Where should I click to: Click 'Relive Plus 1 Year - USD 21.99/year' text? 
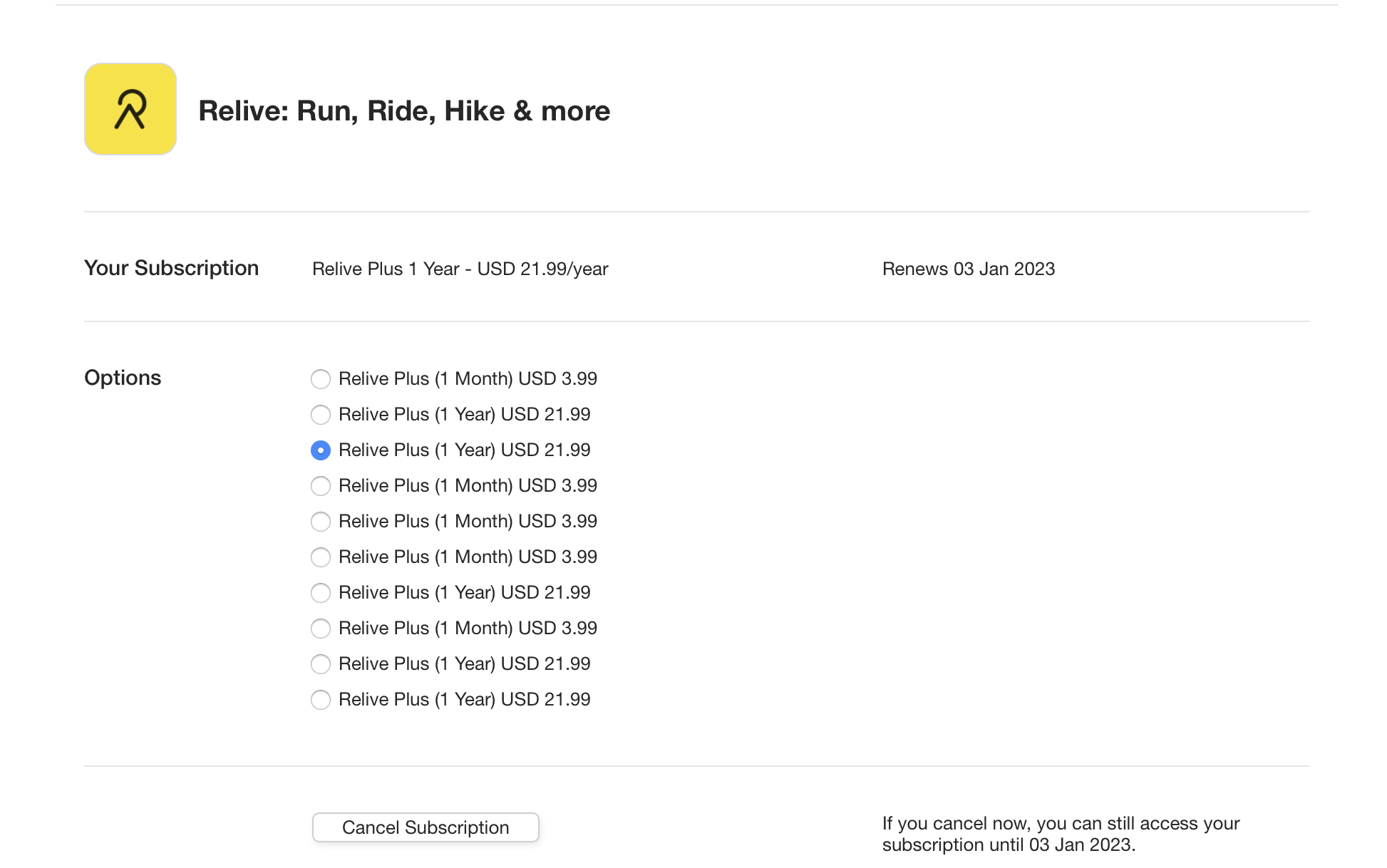click(460, 269)
